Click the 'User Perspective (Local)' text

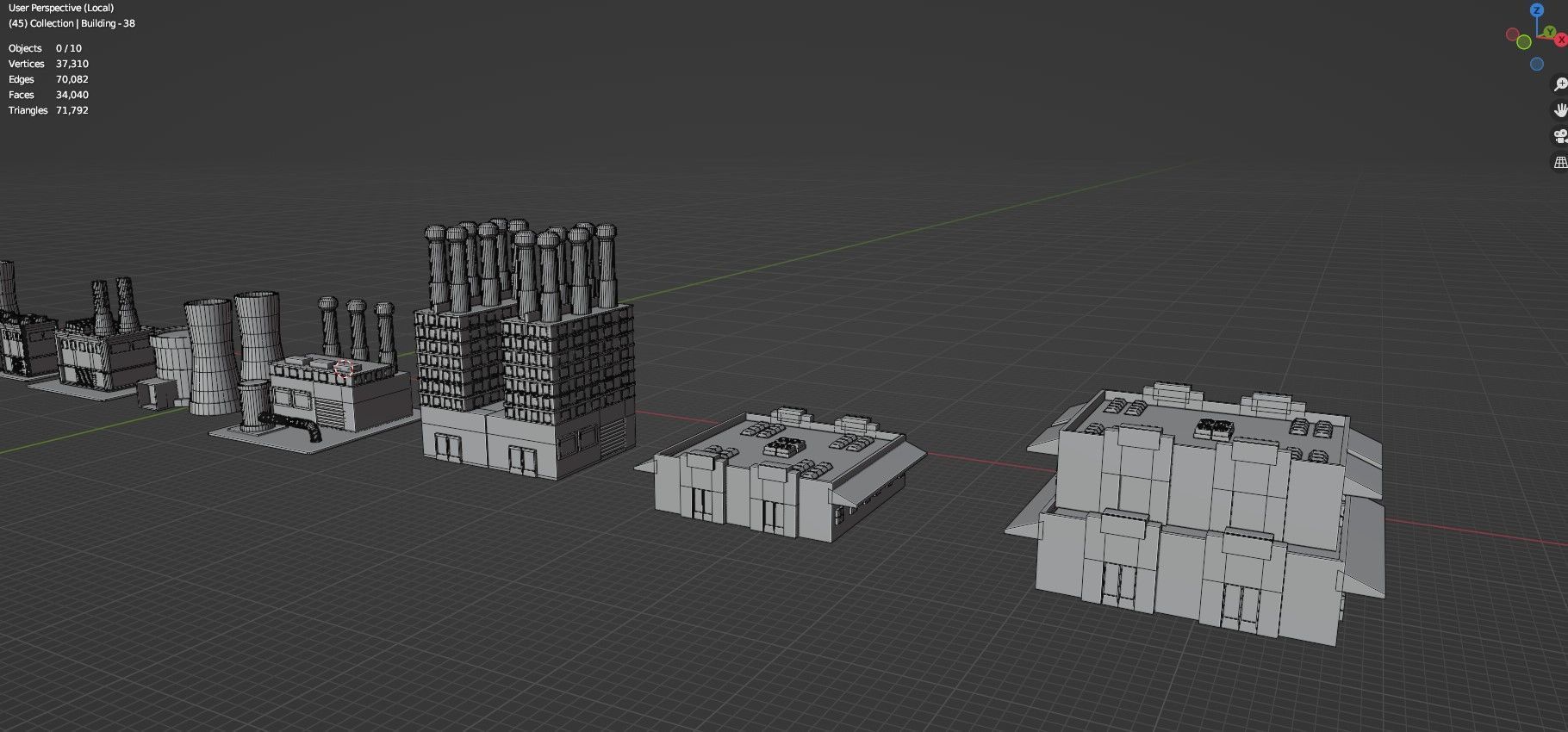coord(61,8)
